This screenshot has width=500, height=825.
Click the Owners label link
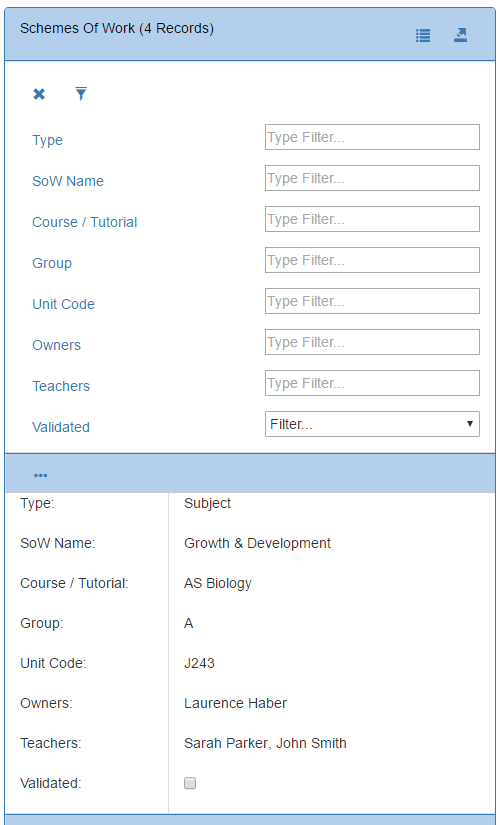pyautogui.click(x=56, y=345)
